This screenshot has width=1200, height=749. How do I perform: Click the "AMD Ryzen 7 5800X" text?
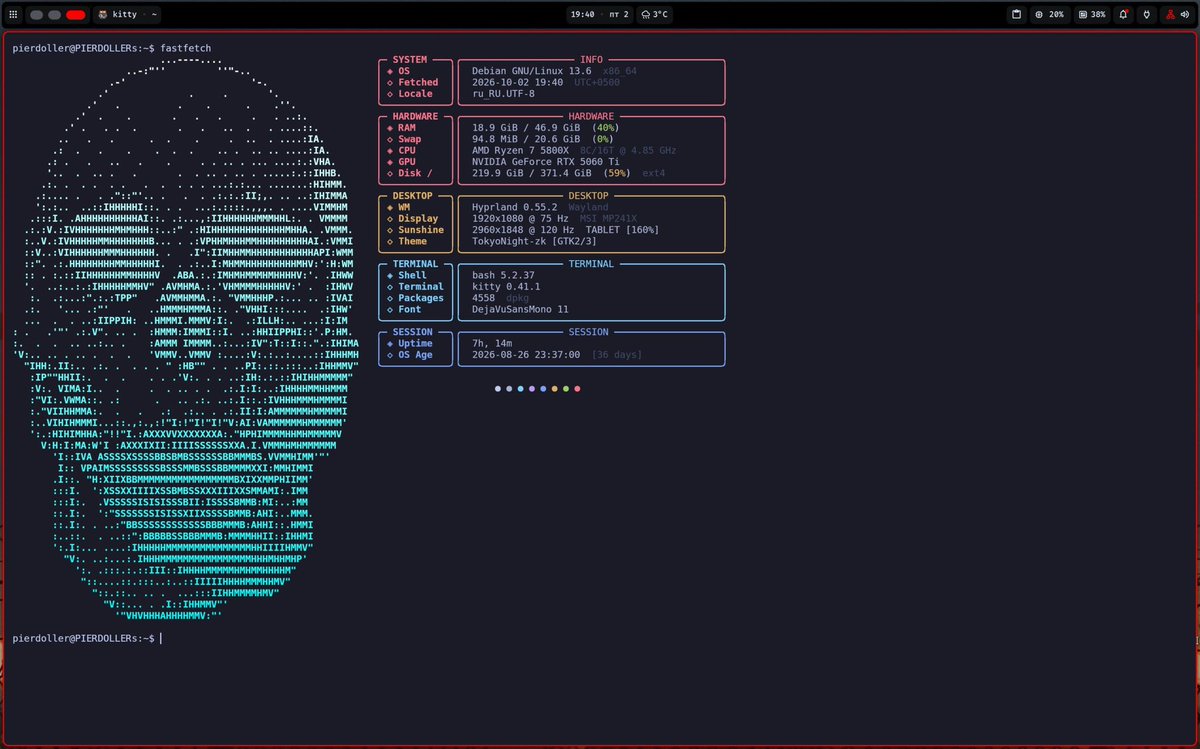[520, 151]
